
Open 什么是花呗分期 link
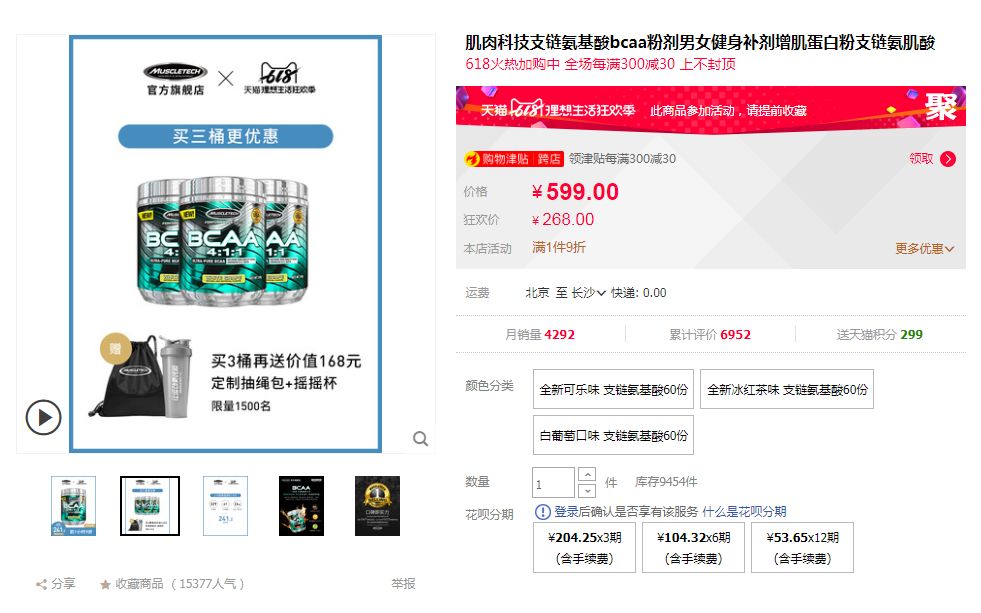pyautogui.click(x=744, y=512)
